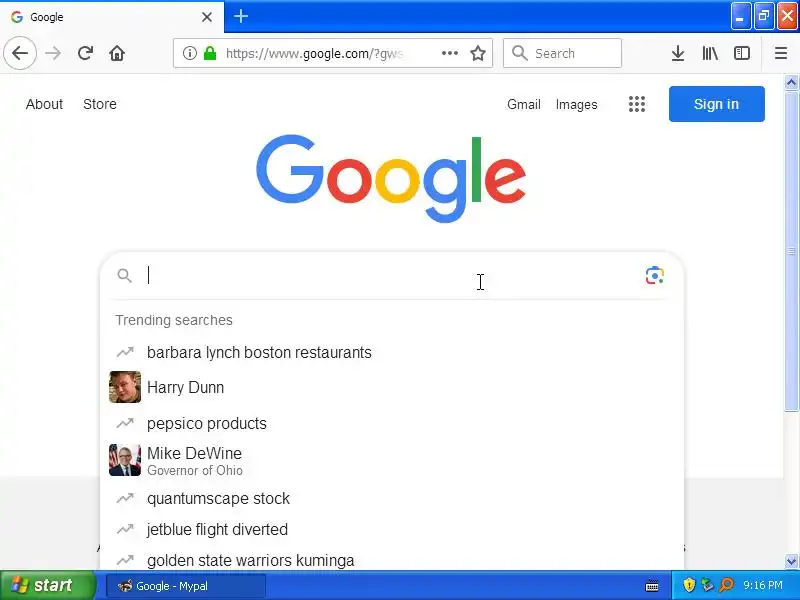Click trending arrow icon beside pepsico products
The height and width of the screenshot is (600, 800).
coord(125,423)
